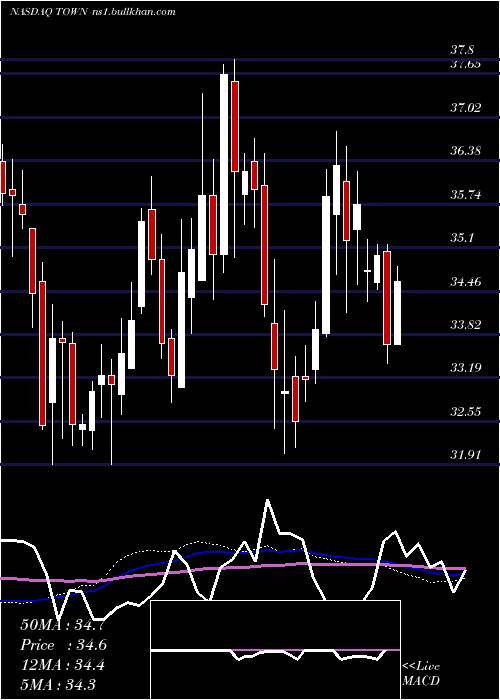Click inside the MACD inset box
Viewport: 500px width, 700px height.
[275, 650]
